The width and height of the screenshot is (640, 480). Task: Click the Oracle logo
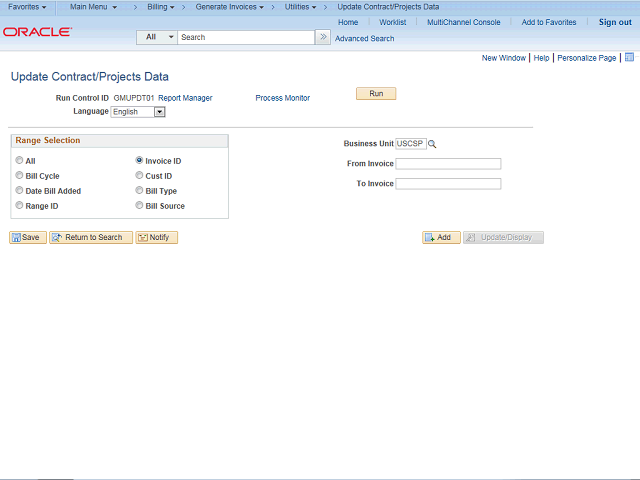pyautogui.click(x=38, y=32)
